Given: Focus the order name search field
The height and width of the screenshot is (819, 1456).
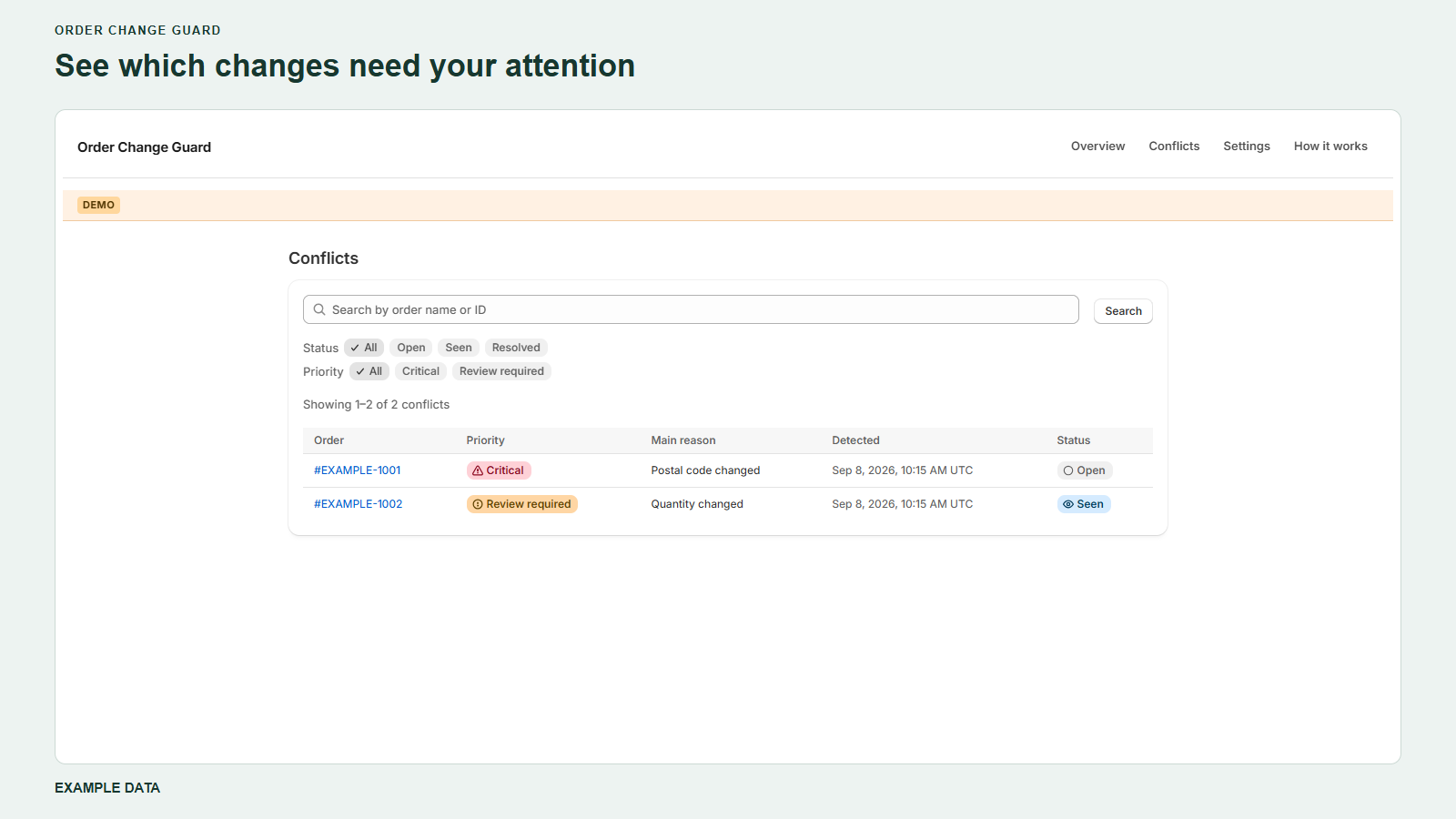Looking at the screenshot, I should pos(691,309).
